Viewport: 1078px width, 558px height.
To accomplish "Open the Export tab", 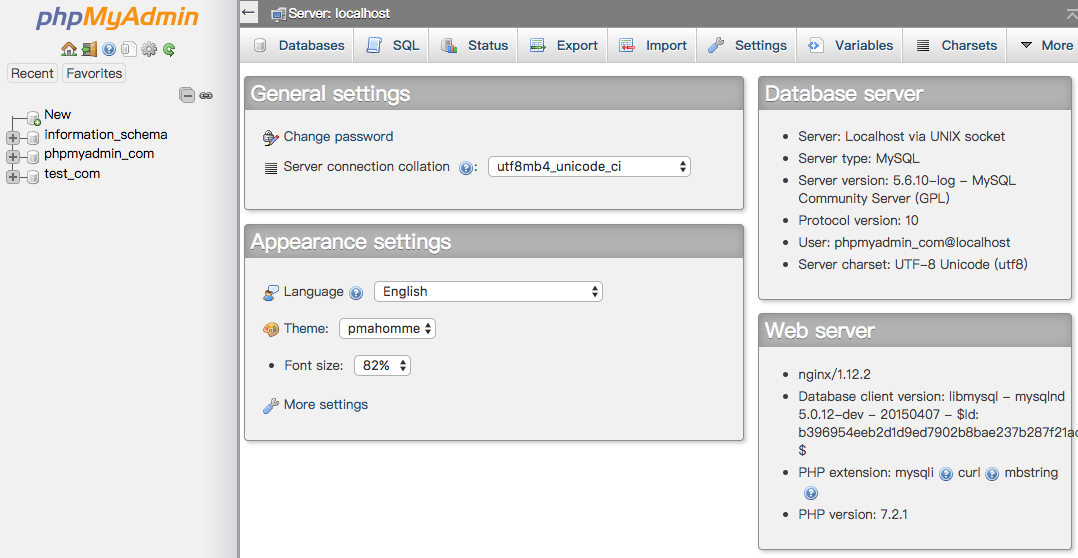I will 564,45.
